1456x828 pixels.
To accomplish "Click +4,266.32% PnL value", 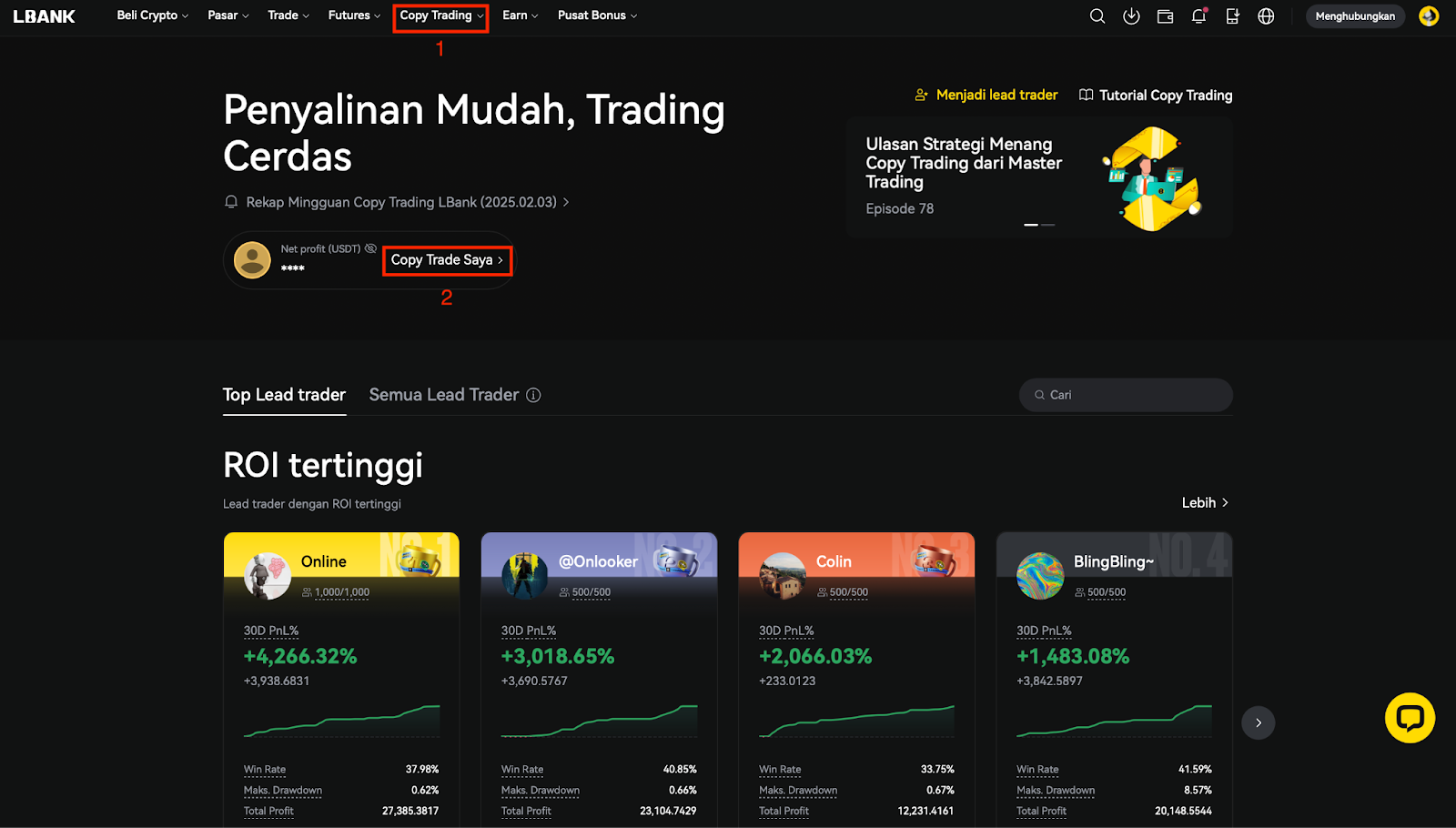I will [300, 656].
